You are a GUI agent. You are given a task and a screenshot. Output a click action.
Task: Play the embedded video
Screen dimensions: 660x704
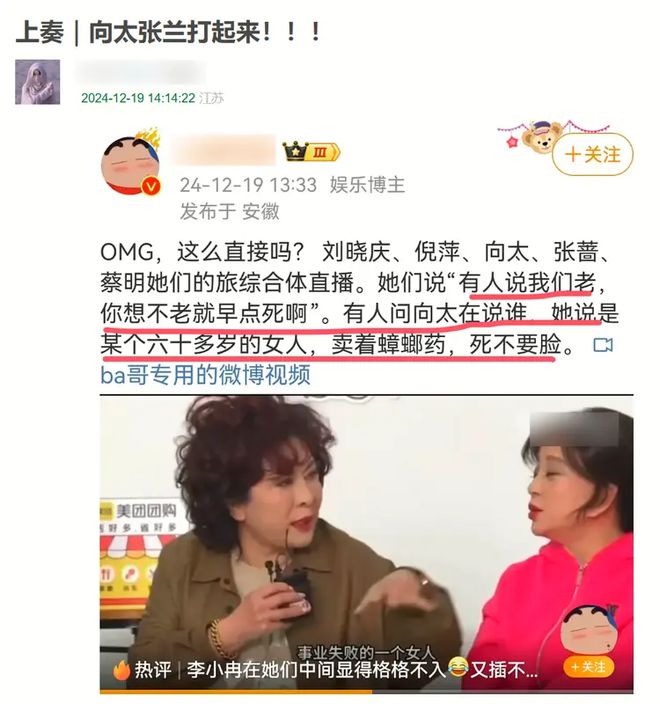point(366,545)
